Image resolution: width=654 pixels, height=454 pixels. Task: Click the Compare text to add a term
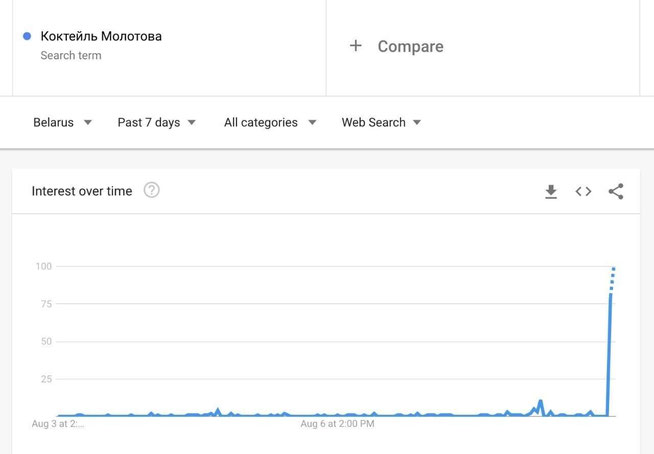[410, 46]
